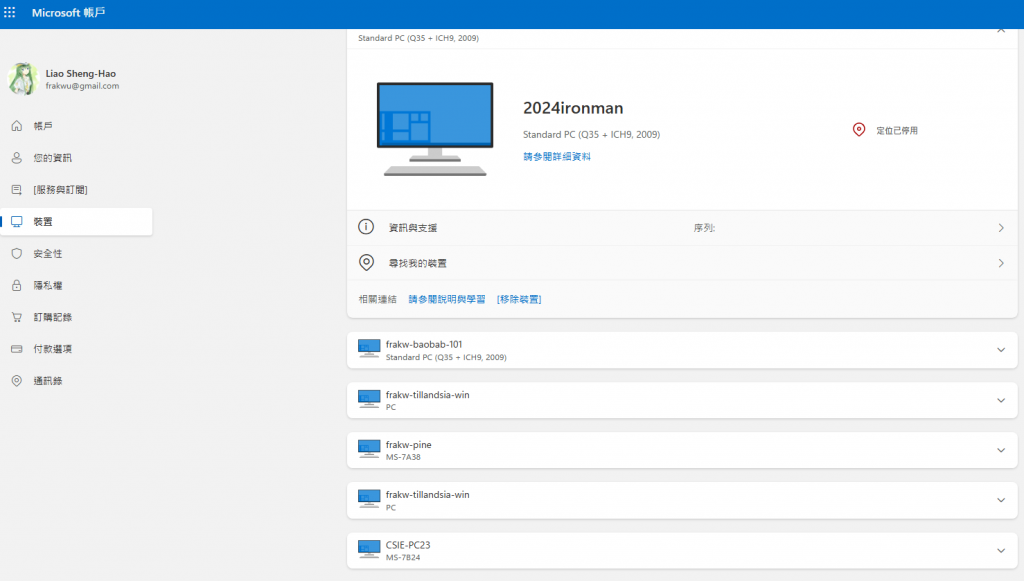Click the MS-7B24 model text

[403, 557]
